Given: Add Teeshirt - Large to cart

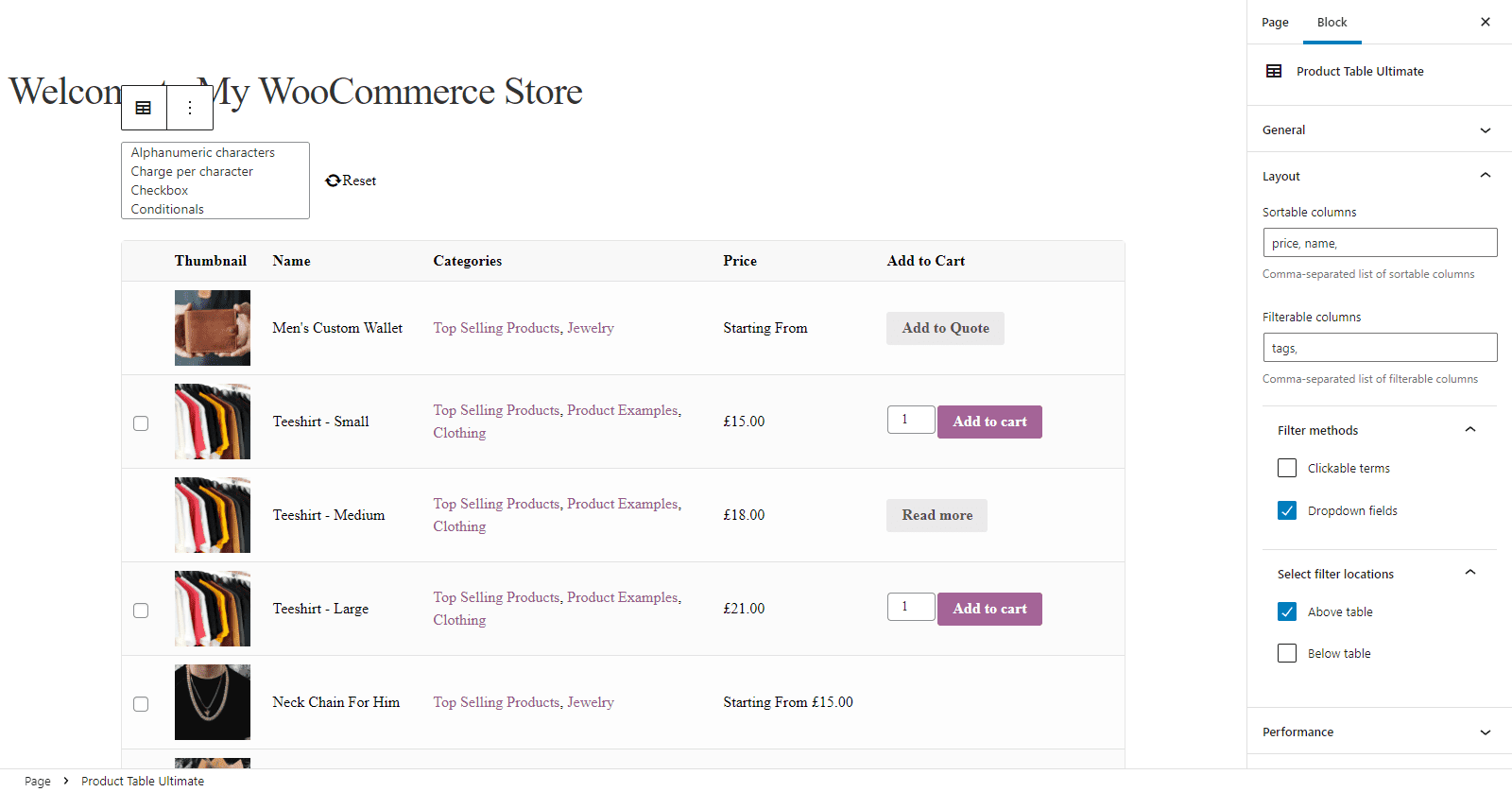Looking at the screenshot, I should point(989,609).
